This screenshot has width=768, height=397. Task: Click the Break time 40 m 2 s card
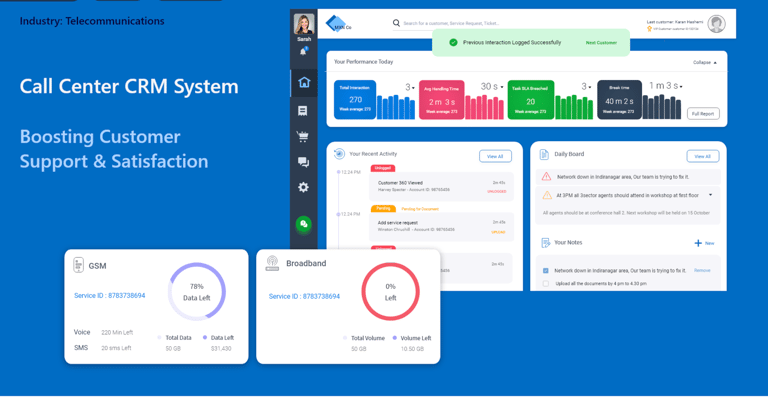(619, 100)
